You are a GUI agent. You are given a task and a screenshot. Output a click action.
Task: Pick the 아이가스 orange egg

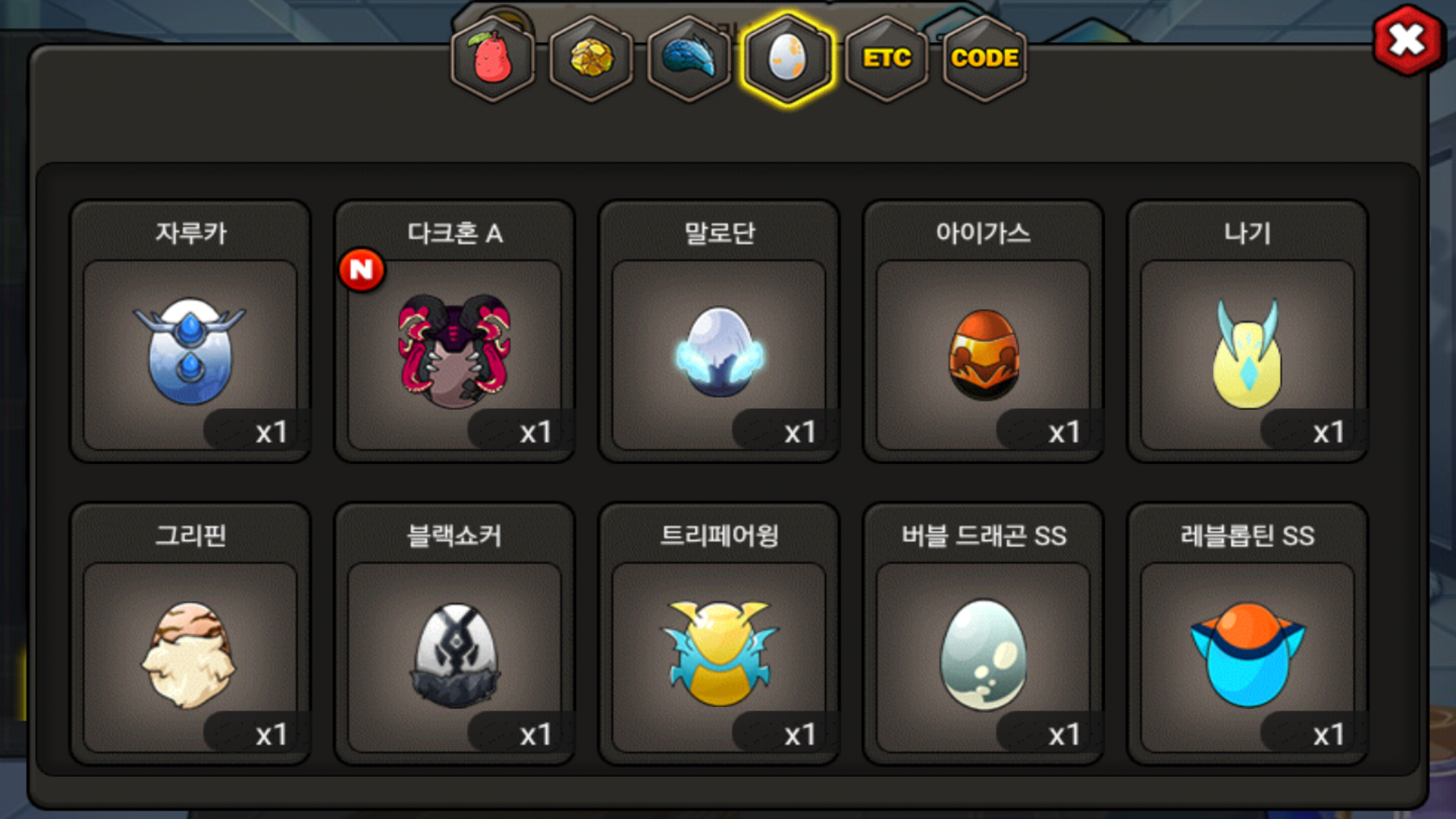pos(984,353)
